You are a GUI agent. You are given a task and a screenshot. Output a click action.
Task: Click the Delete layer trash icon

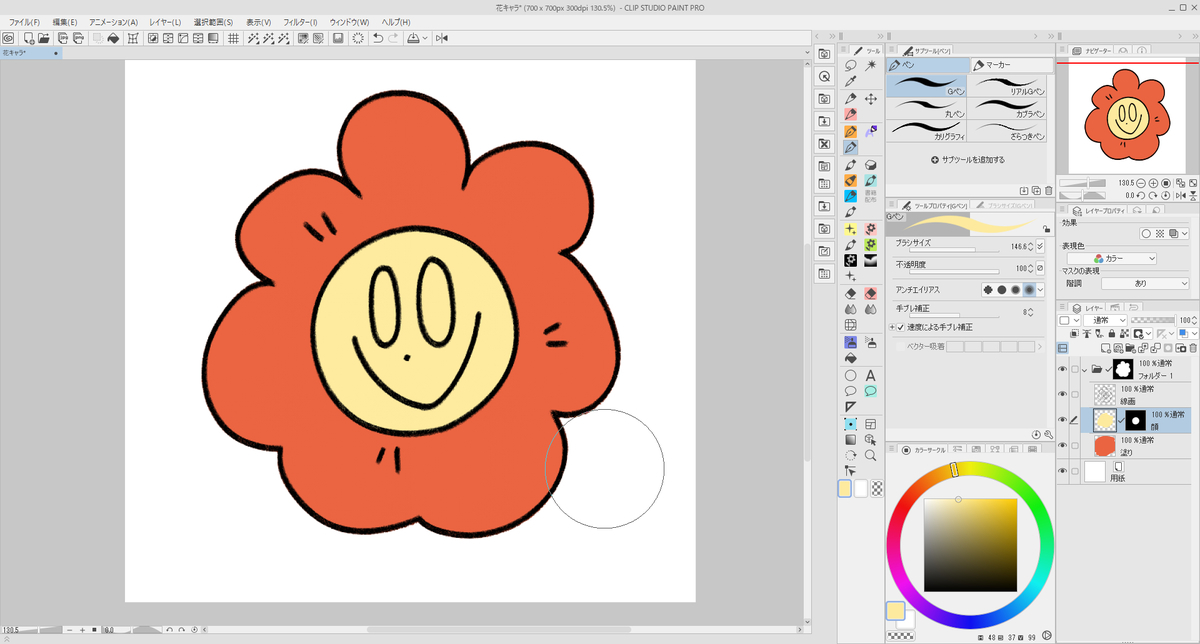click(1191, 348)
